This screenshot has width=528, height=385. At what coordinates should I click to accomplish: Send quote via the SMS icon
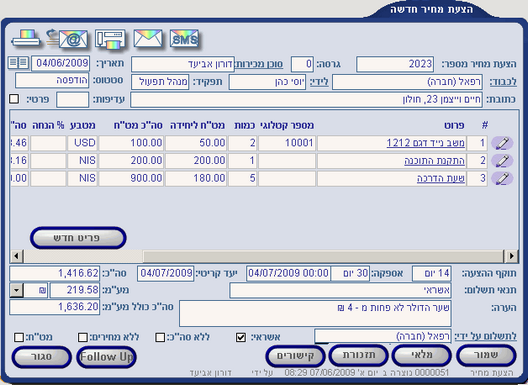(184, 39)
